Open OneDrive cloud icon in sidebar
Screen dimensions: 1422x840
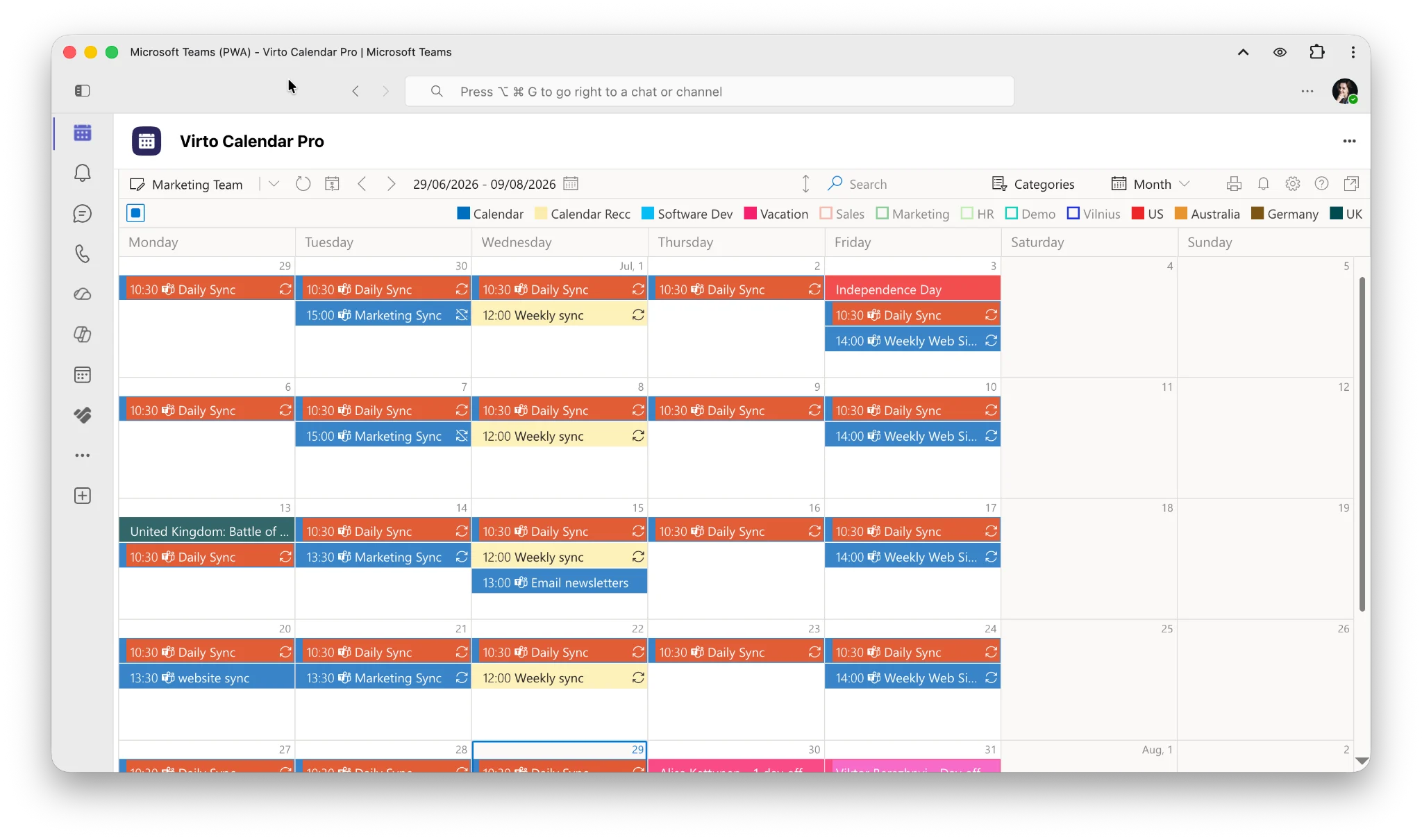[83, 294]
